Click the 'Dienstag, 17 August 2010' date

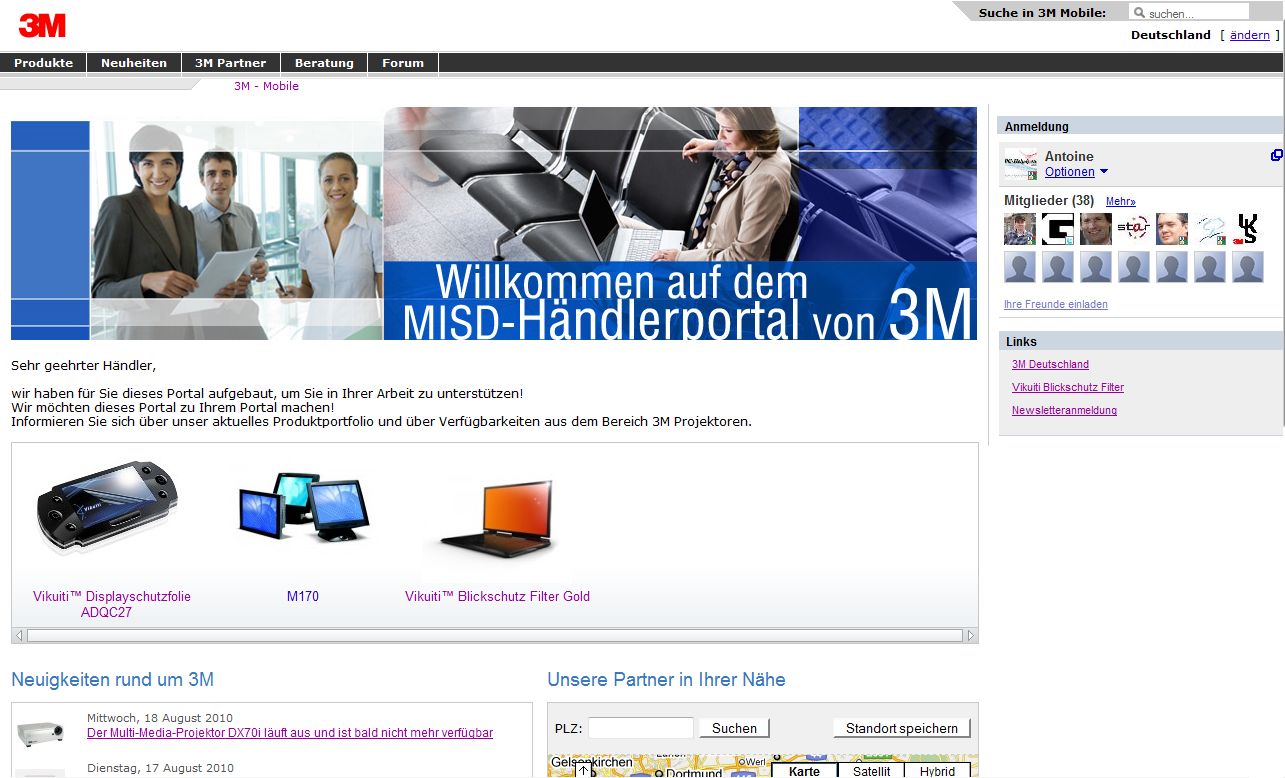pyautogui.click(x=160, y=768)
